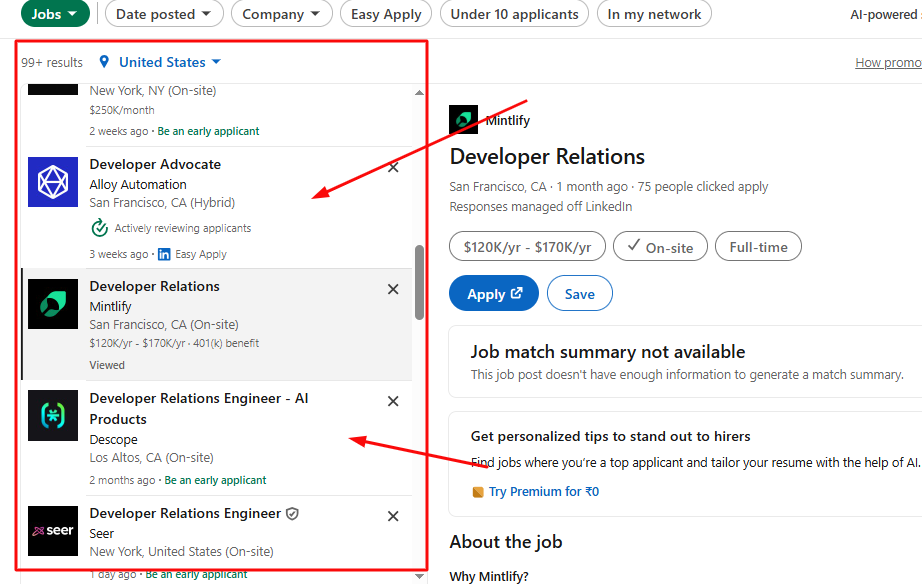
Task: Click the Job match summary not available heading
Action: click(x=607, y=352)
